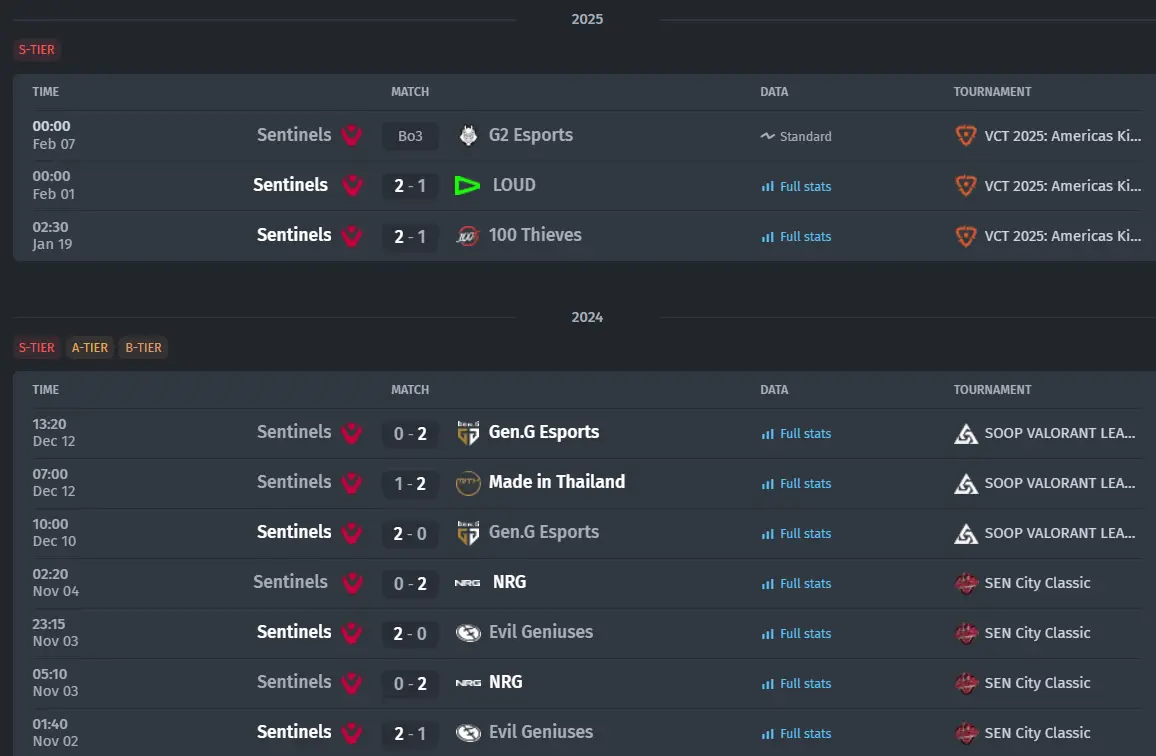The image size is (1156, 756).
Task: Click SOOP league icon in the Made in Thailand row
Action: click(x=966, y=484)
